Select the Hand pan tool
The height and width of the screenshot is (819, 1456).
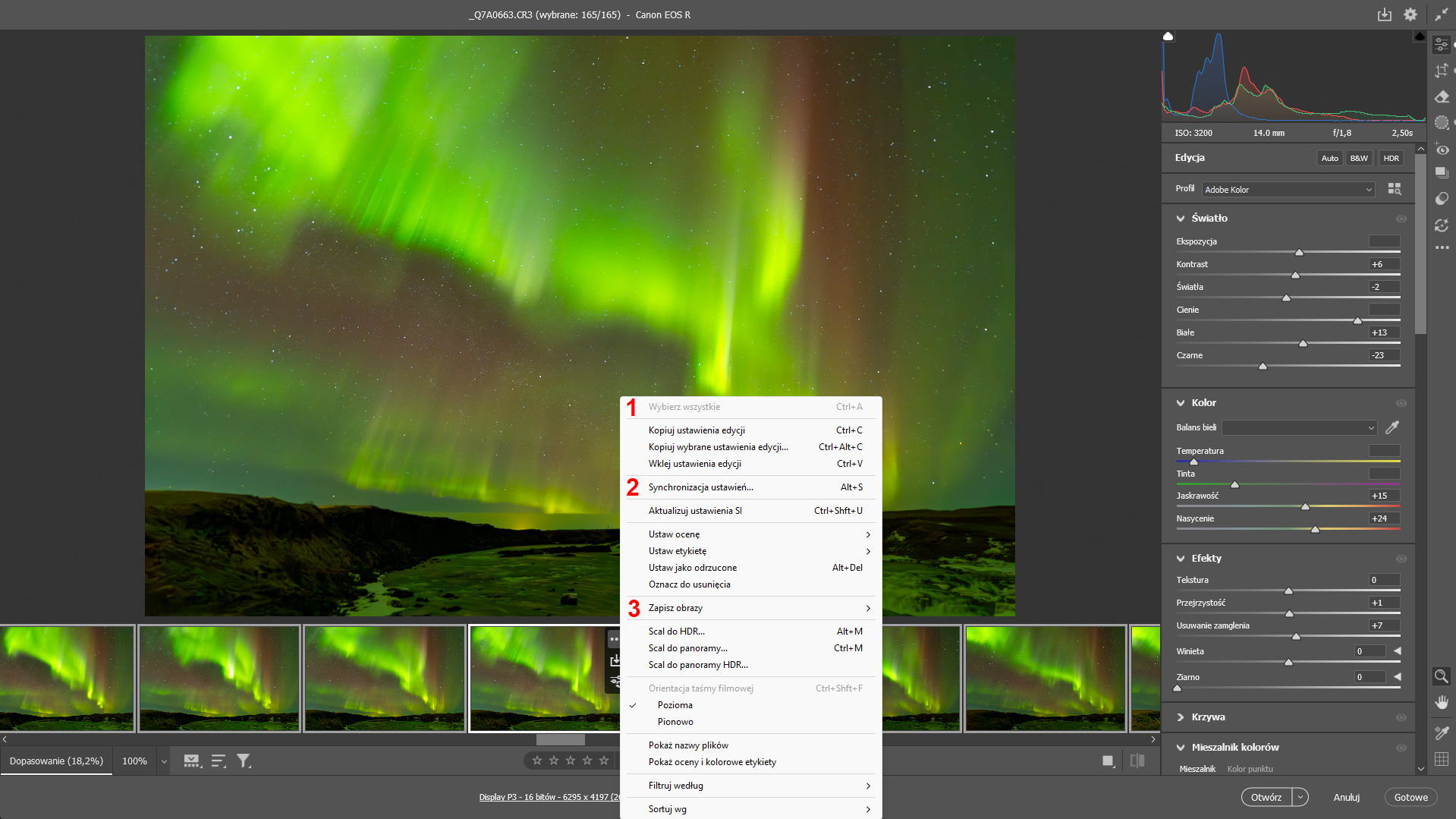pyautogui.click(x=1441, y=702)
